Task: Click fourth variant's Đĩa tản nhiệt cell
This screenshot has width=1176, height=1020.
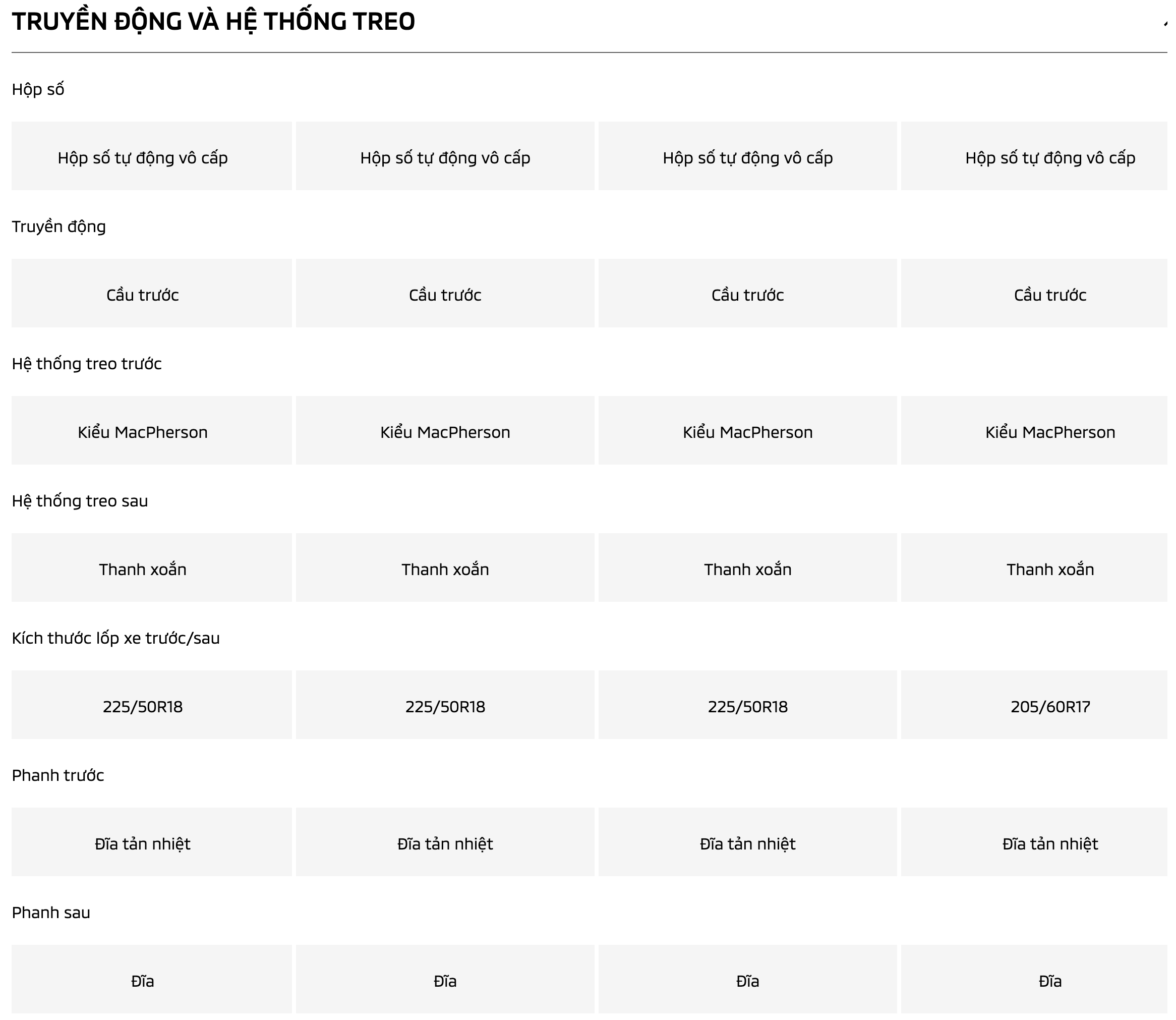Action: (x=1034, y=842)
